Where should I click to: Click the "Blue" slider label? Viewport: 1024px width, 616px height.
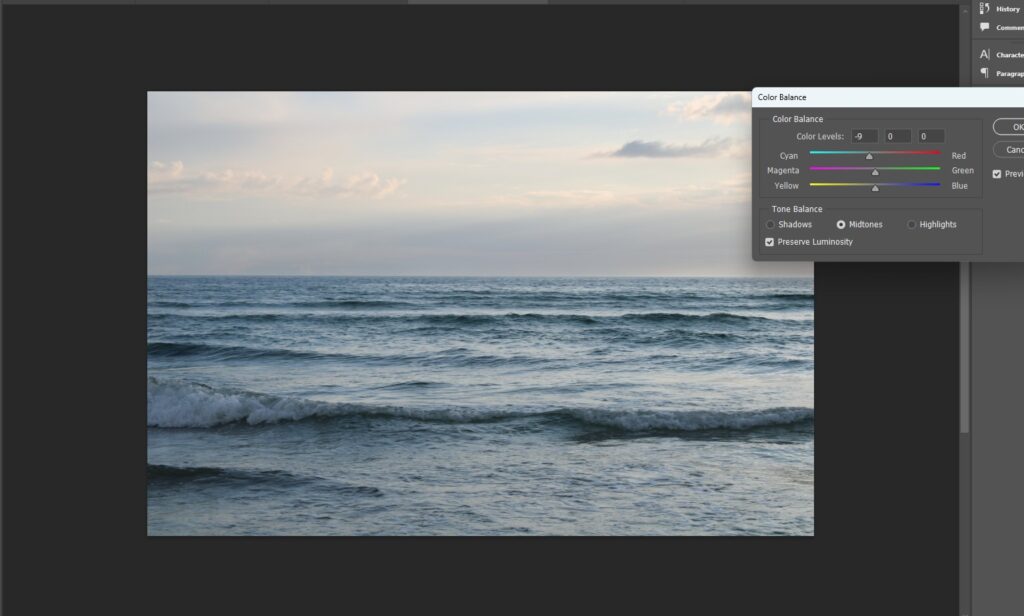click(960, 186)
